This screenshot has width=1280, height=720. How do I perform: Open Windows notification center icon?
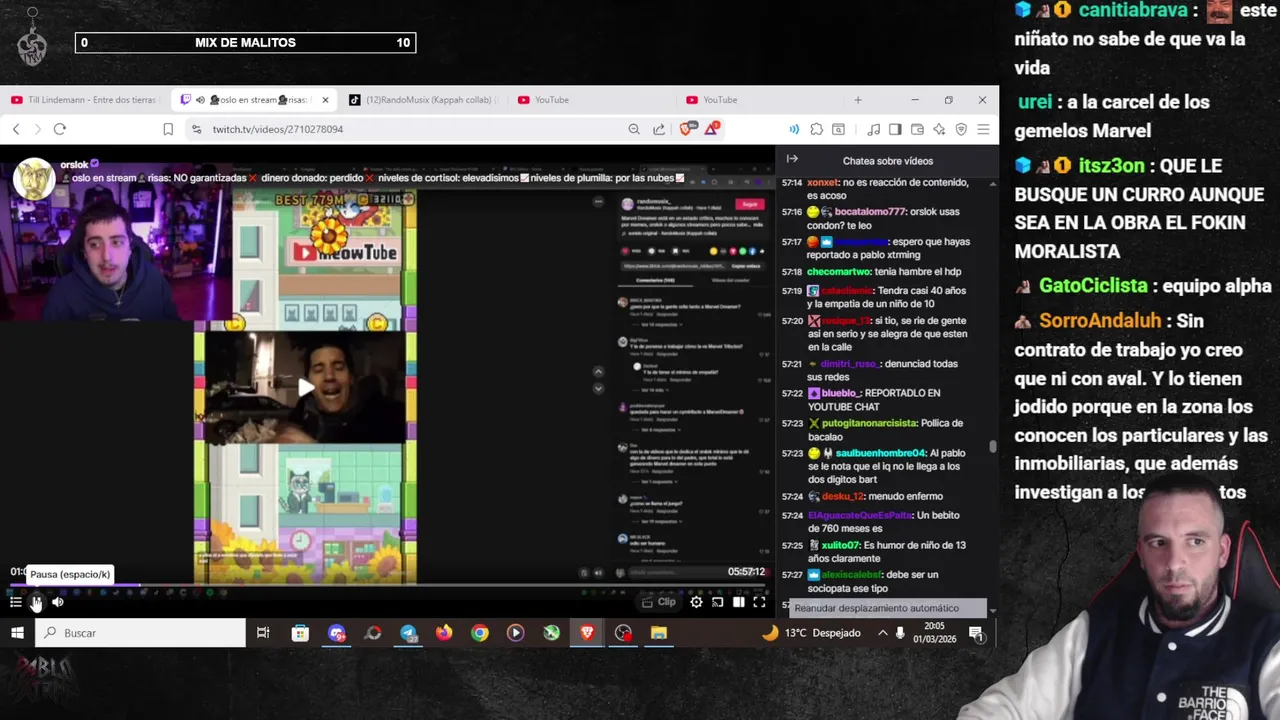point(976,633)
